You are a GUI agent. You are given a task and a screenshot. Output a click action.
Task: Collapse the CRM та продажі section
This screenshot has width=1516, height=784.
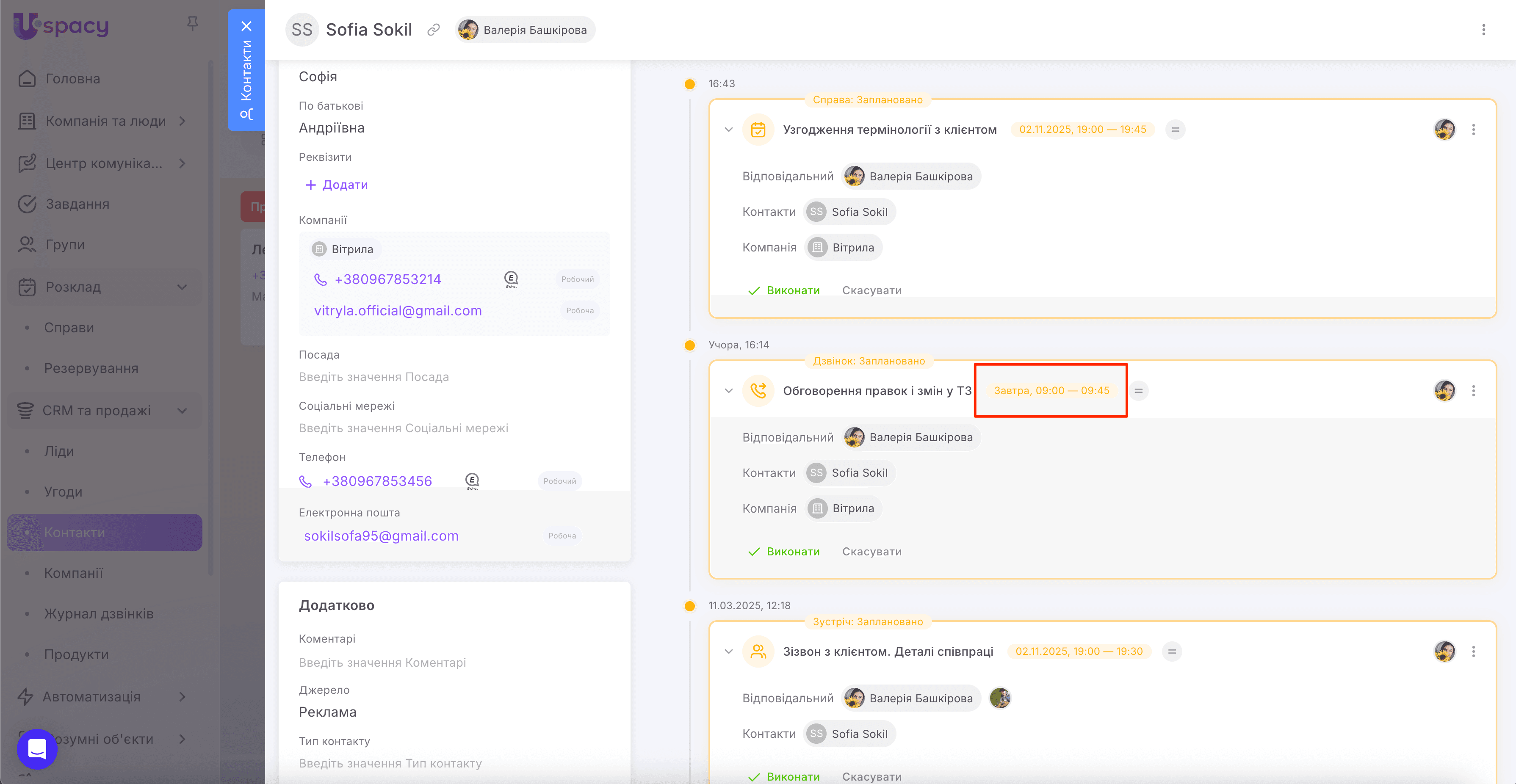coord(182,411)
